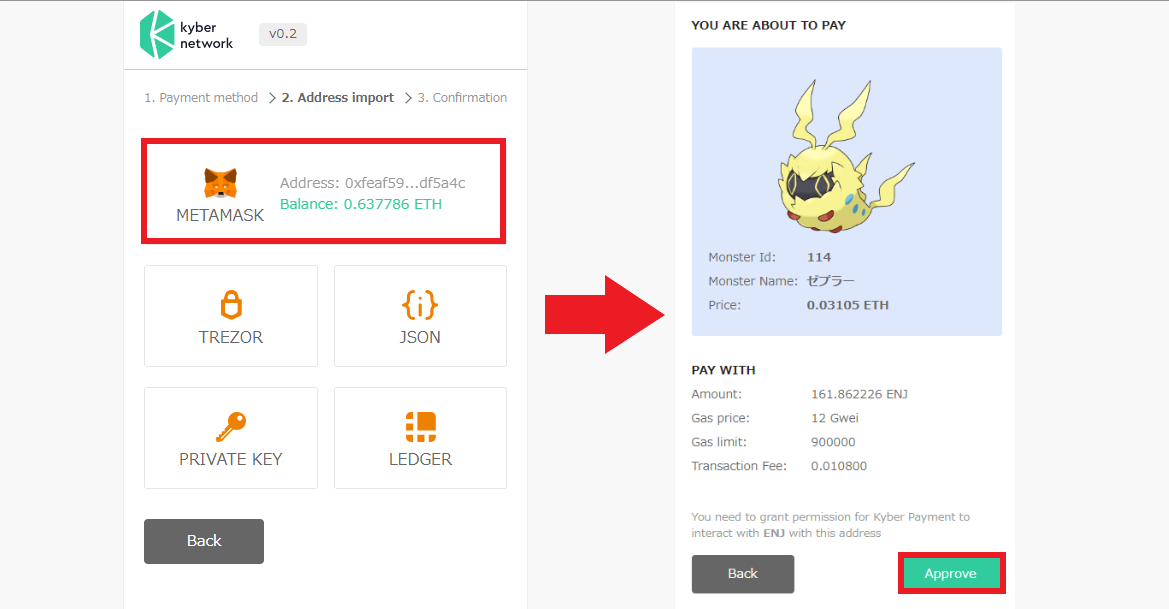Click the YOU ARE ABOUT TO PAY heading
The image size is (1169, 609).
[769, 25]
